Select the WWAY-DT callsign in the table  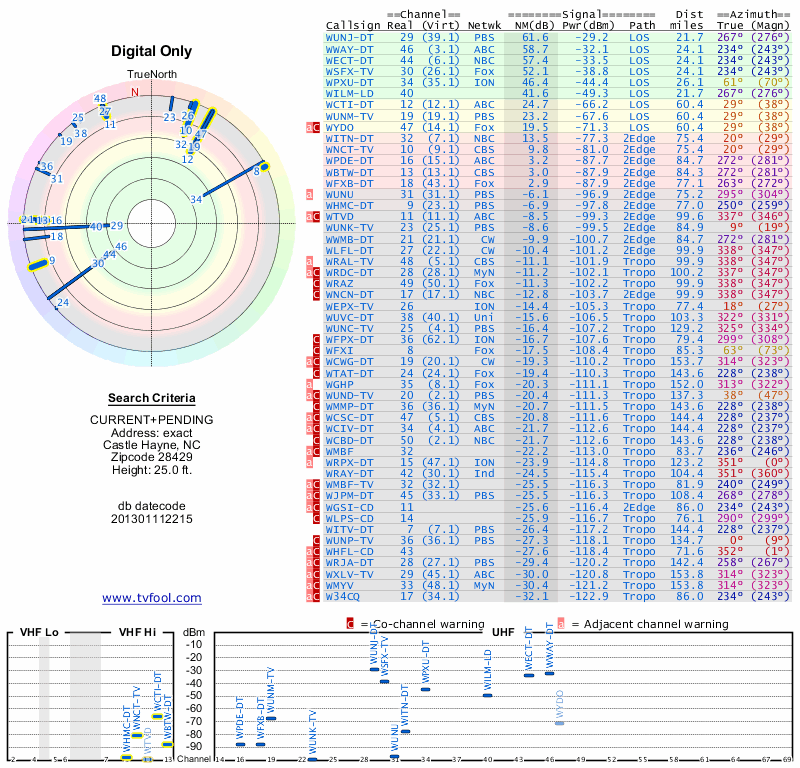pos(349,49)
